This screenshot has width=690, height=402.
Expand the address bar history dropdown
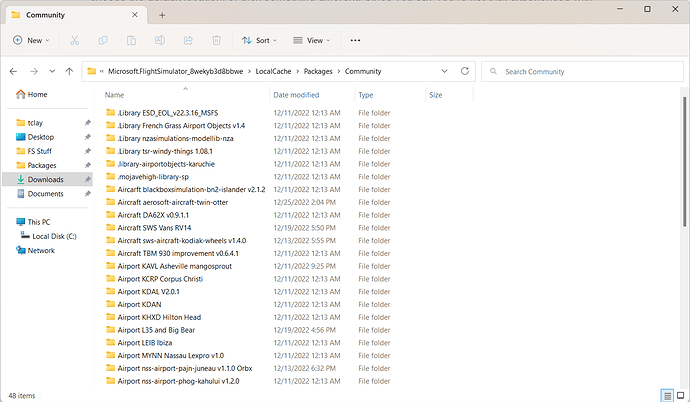coord(444,71)
